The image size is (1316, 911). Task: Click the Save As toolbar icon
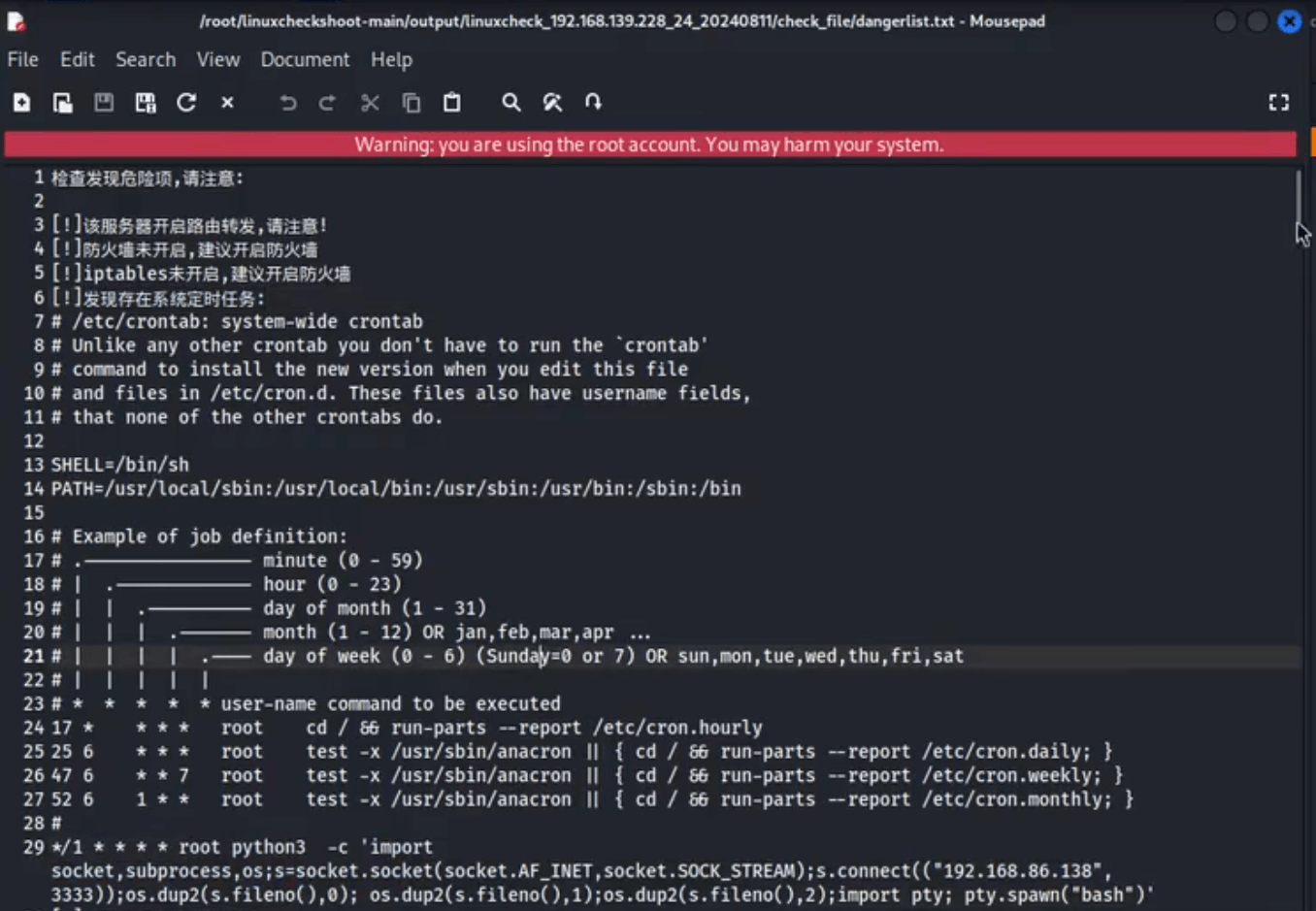146,102
